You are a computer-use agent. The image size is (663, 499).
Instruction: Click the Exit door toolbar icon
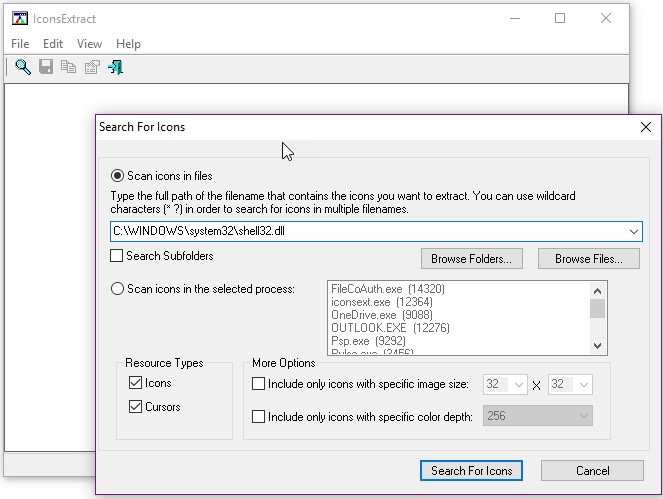coord(115,67)
